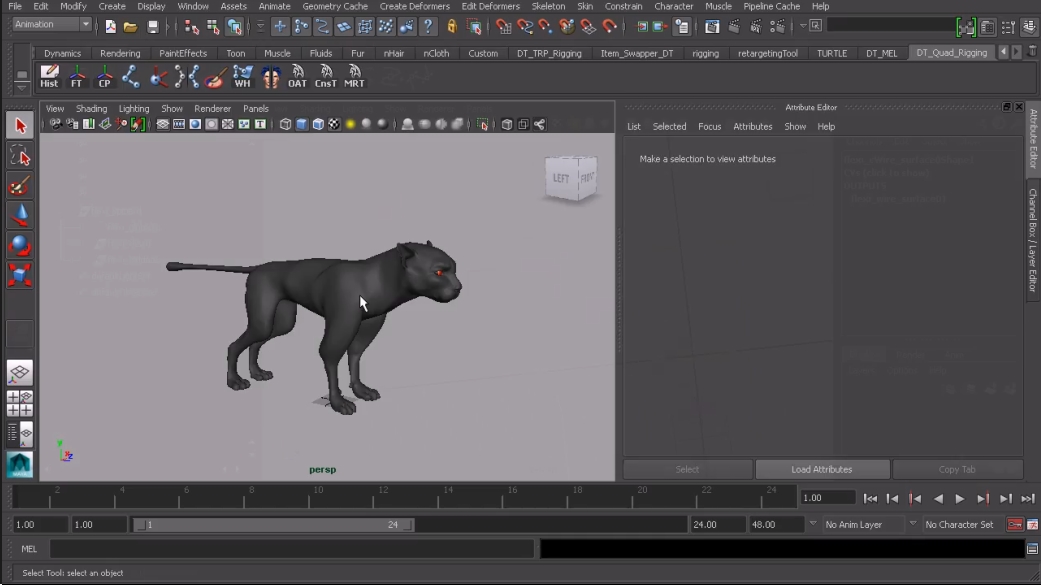The image size is (1041, 585).
Task: Run the CP shelf button
Action: coord(104,76)
